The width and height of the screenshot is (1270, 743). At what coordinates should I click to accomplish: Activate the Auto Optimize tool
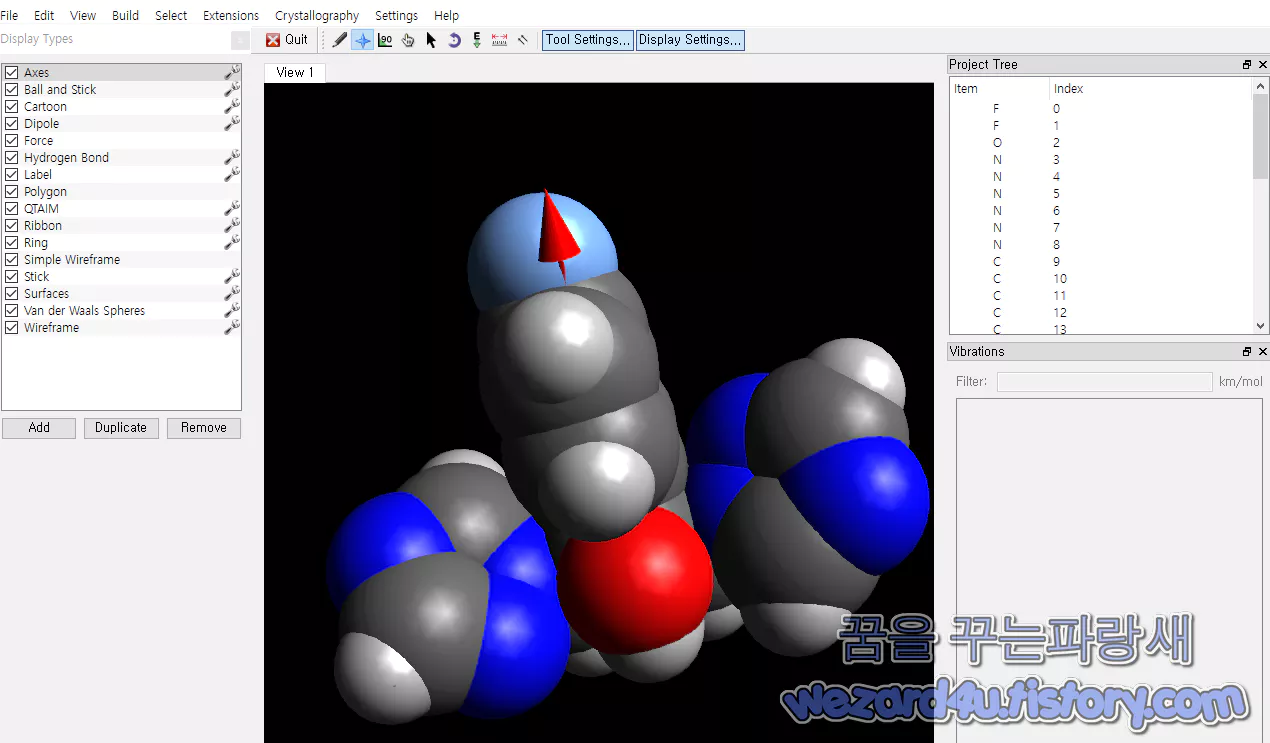point(476,40)
